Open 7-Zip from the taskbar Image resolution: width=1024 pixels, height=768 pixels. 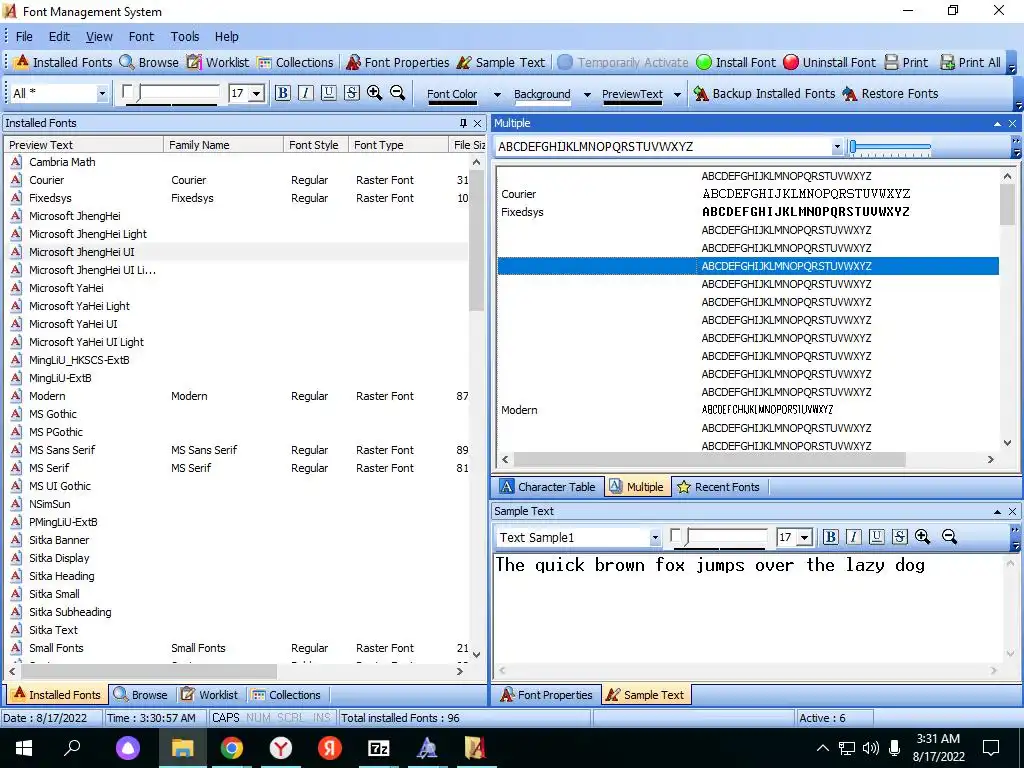[378, 748]
